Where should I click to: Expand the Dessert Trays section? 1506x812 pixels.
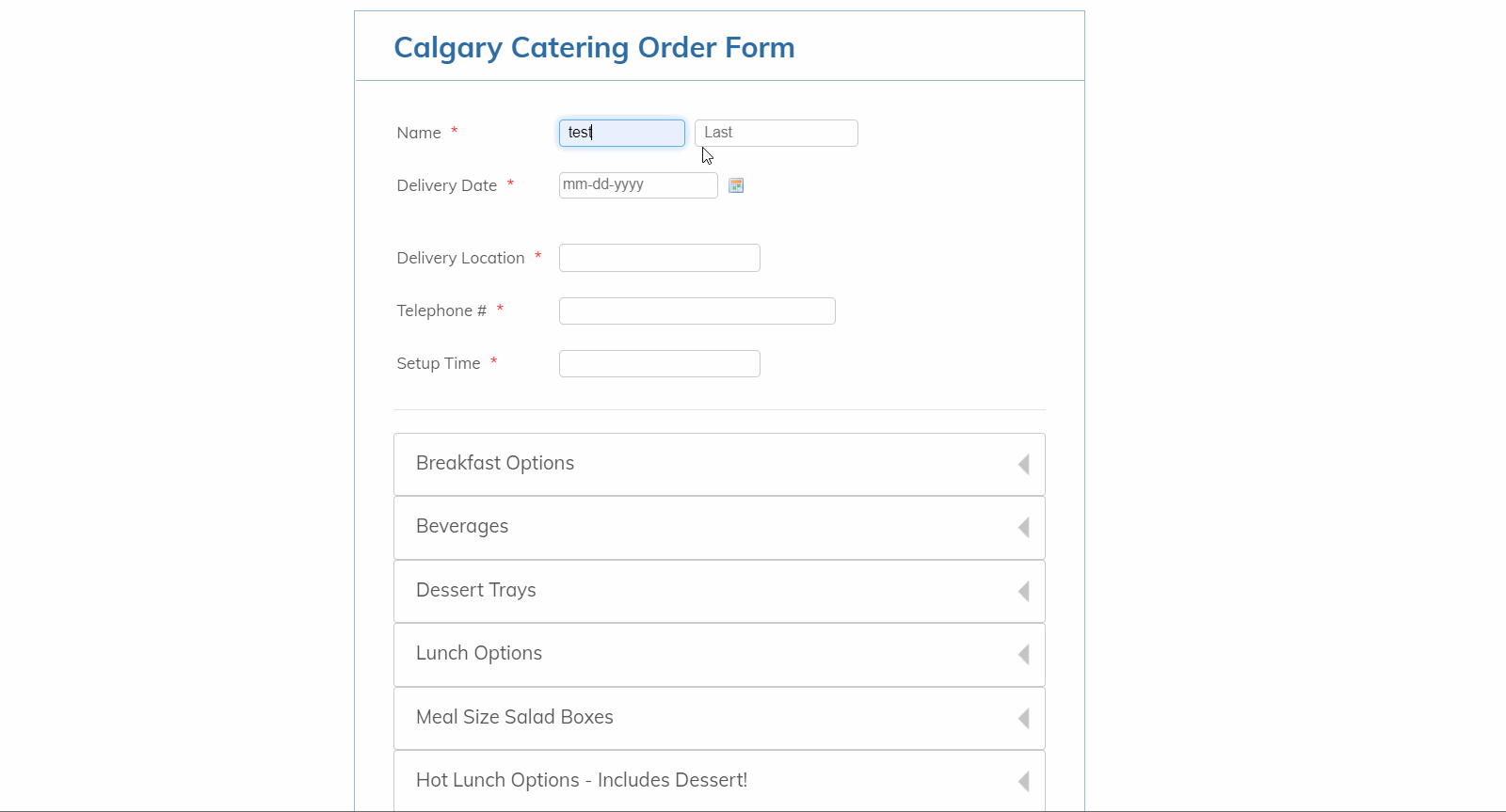click(719, 591)
